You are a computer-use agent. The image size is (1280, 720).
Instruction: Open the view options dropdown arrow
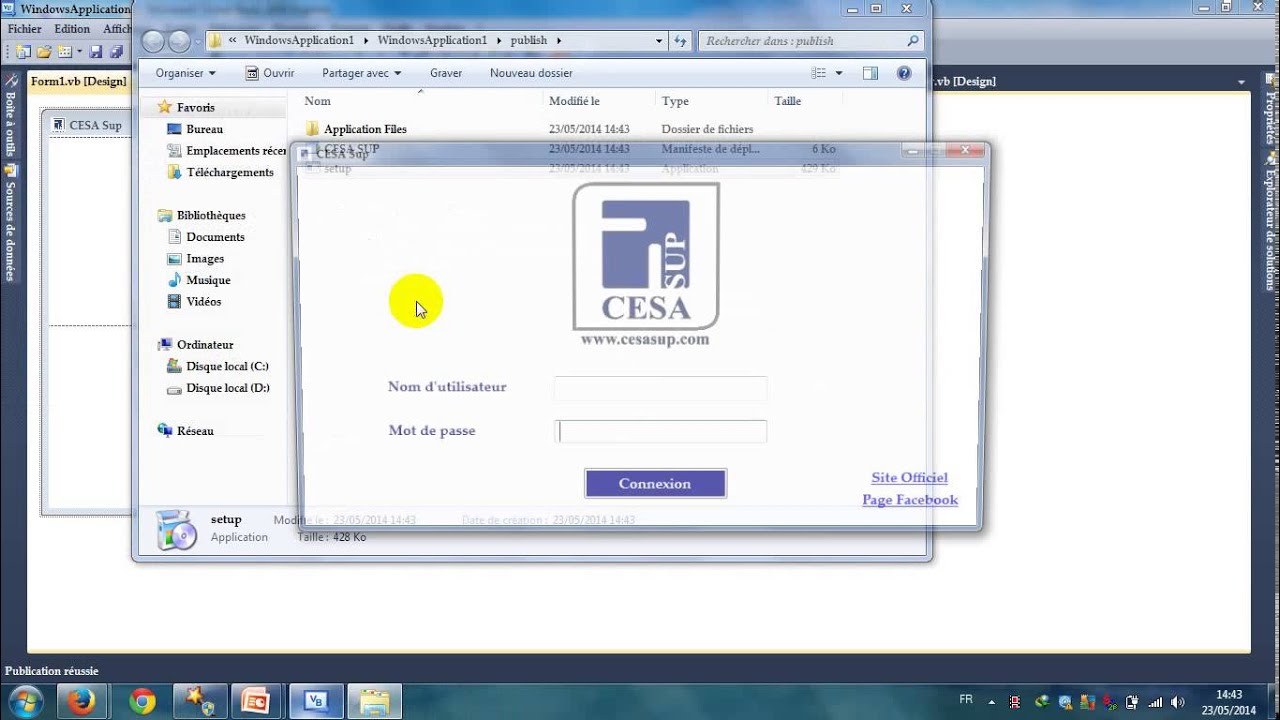[839, 73]
